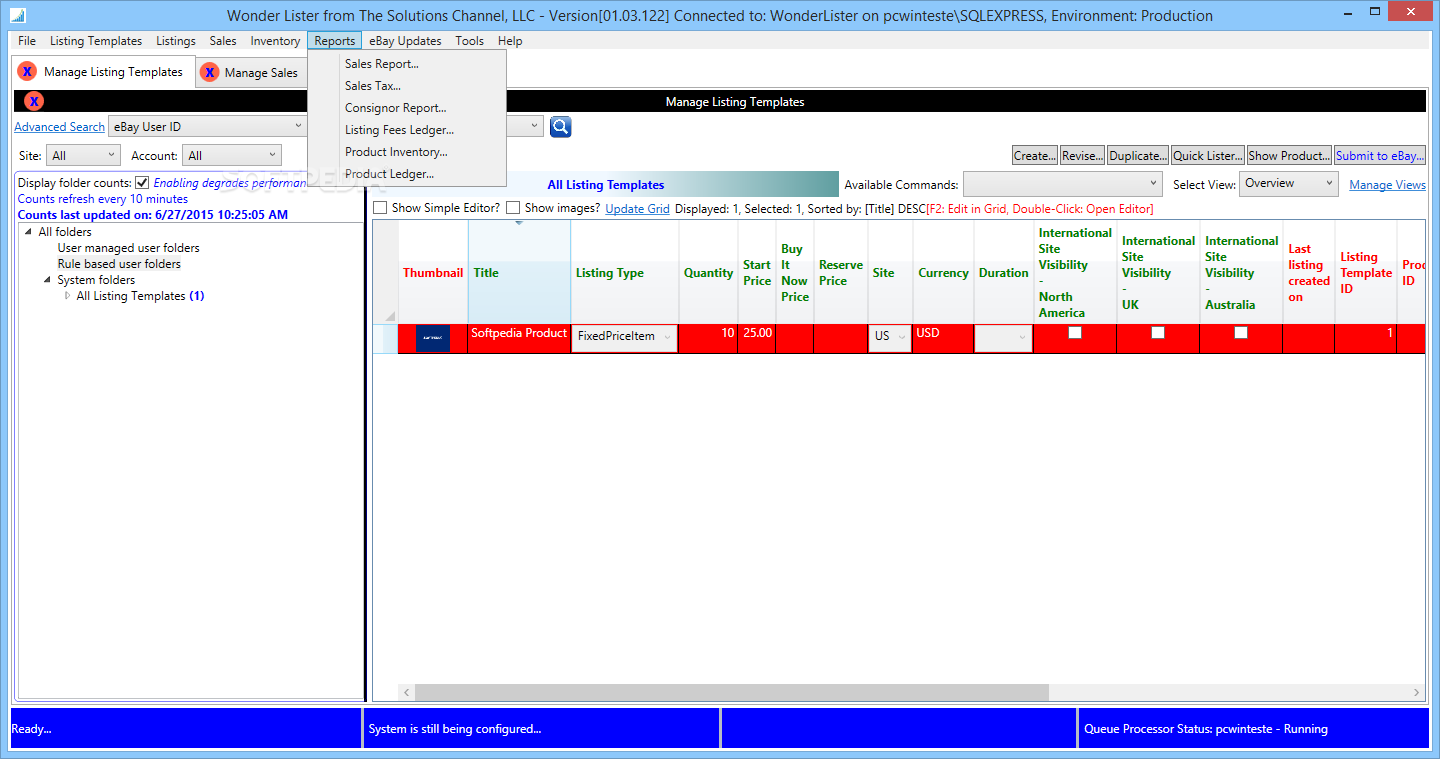Choose Sales Report from the Reports menu
This screenshot has width=1440, height=759.
407,64
